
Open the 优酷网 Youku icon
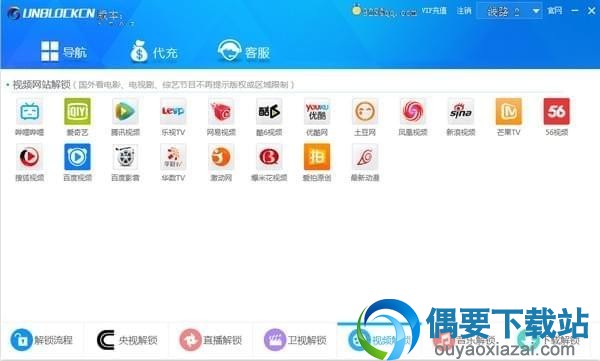[x=317, y=111]
